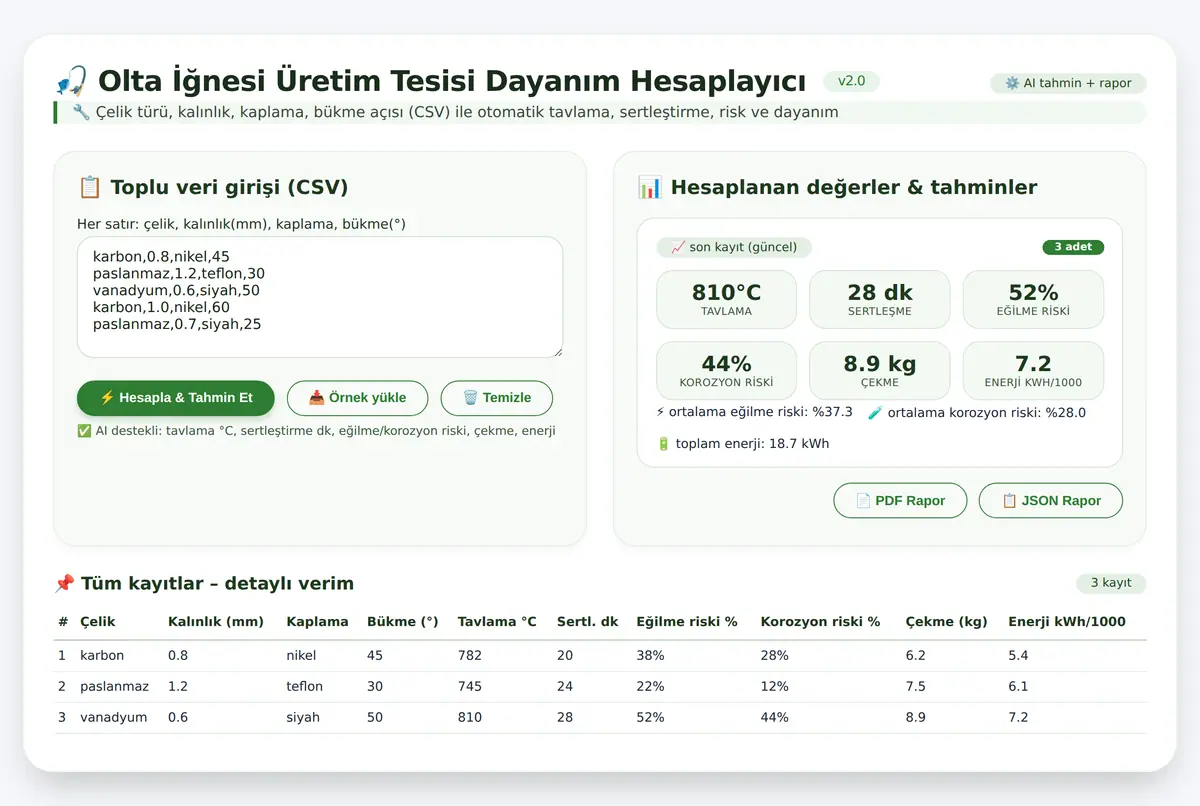Click the Bükme (°) column header
The height and width of the screenshot is (806, 1200).
pos(403,622)
